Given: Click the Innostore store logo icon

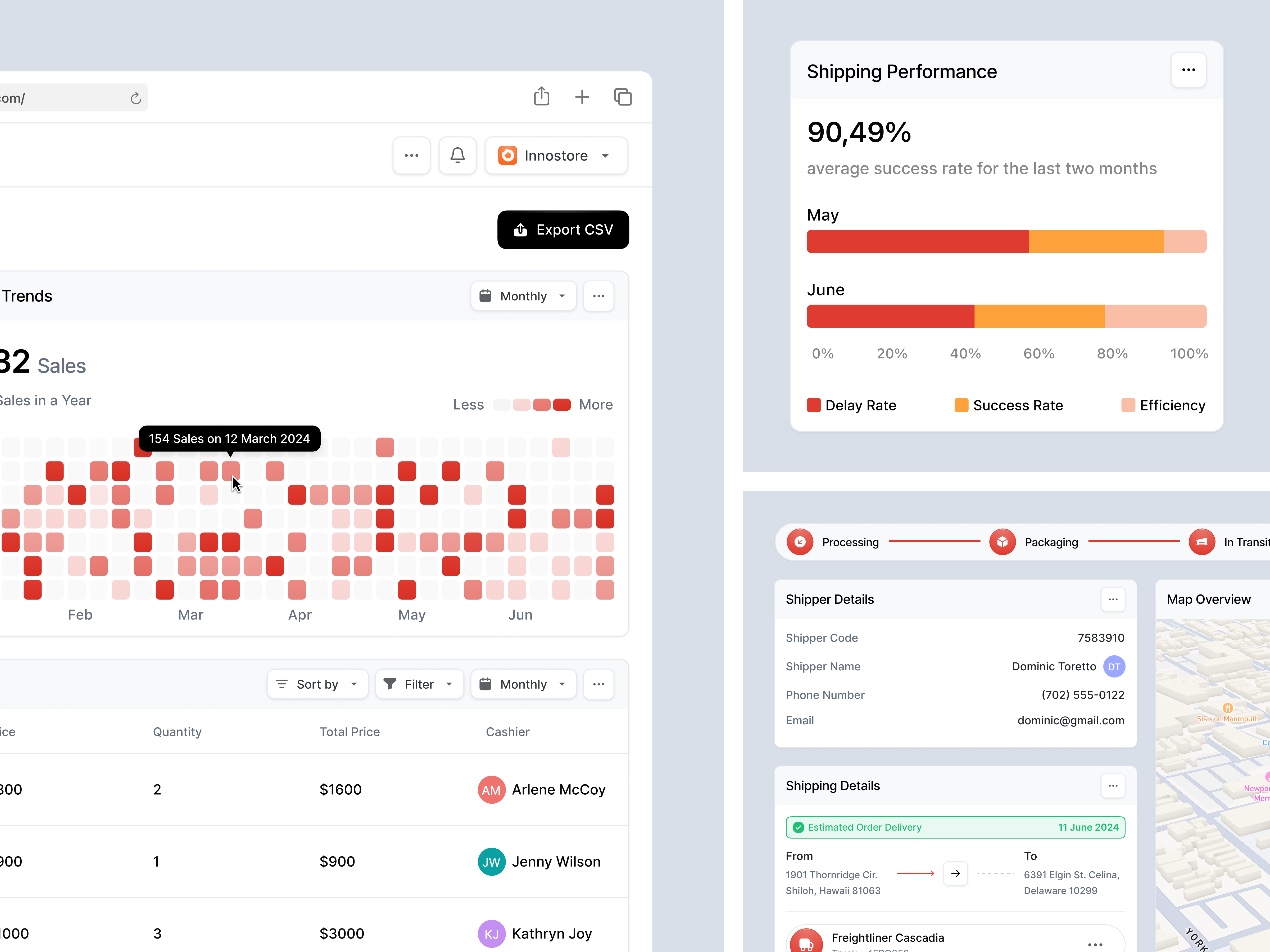Looking at the screenshot, I should pyautogui.click(x=508, y=155).
